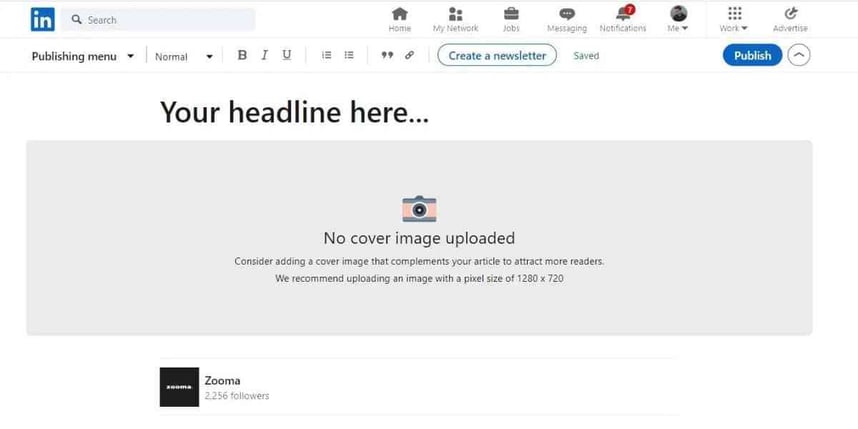Image resolution: width=858 pixels, height=429 pixels.
Task: Click Create a newsletter button
Action: pyautogui.click(x=497, y=56)
